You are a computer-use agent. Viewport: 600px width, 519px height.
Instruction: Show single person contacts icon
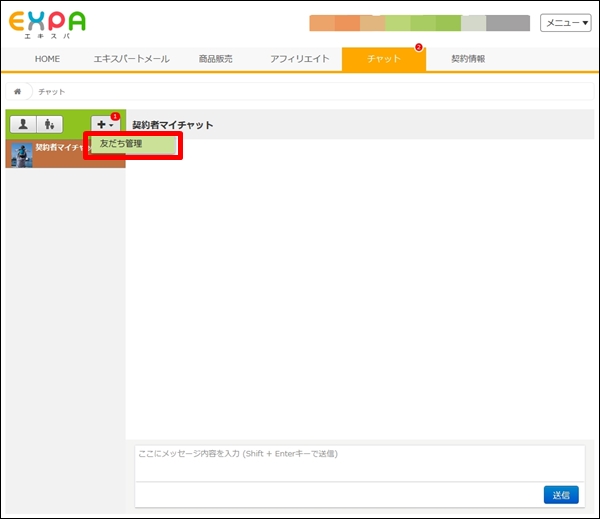[x=23, y=124]
